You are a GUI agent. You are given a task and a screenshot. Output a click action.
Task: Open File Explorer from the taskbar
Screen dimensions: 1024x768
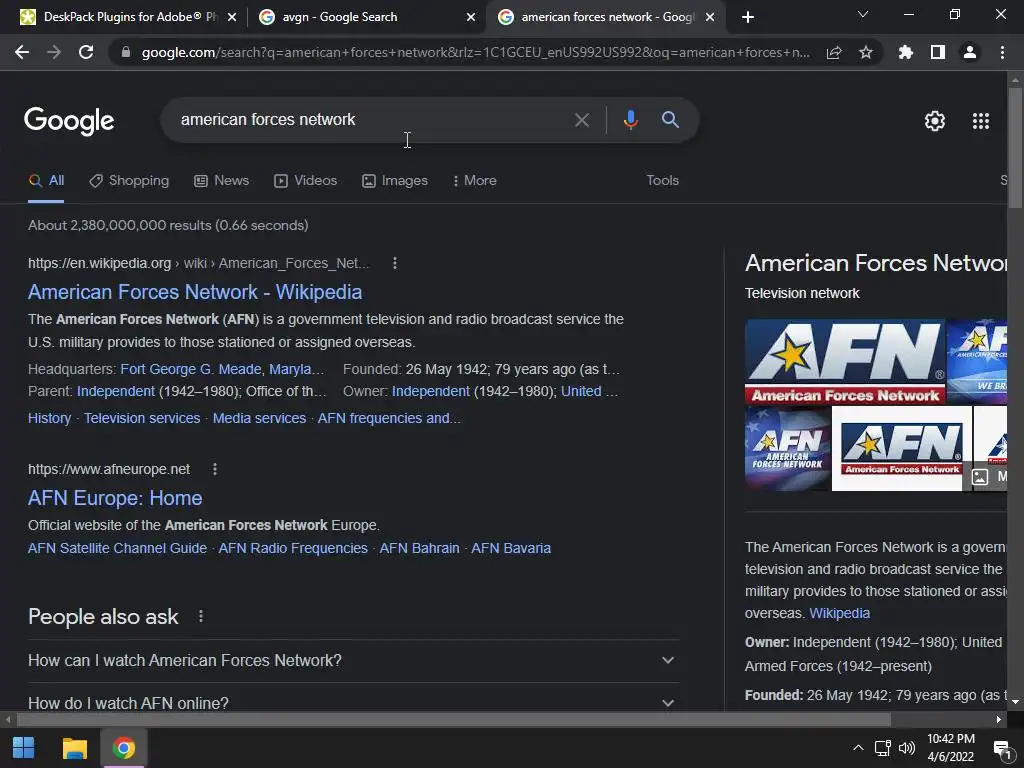(x=74, y=748)
